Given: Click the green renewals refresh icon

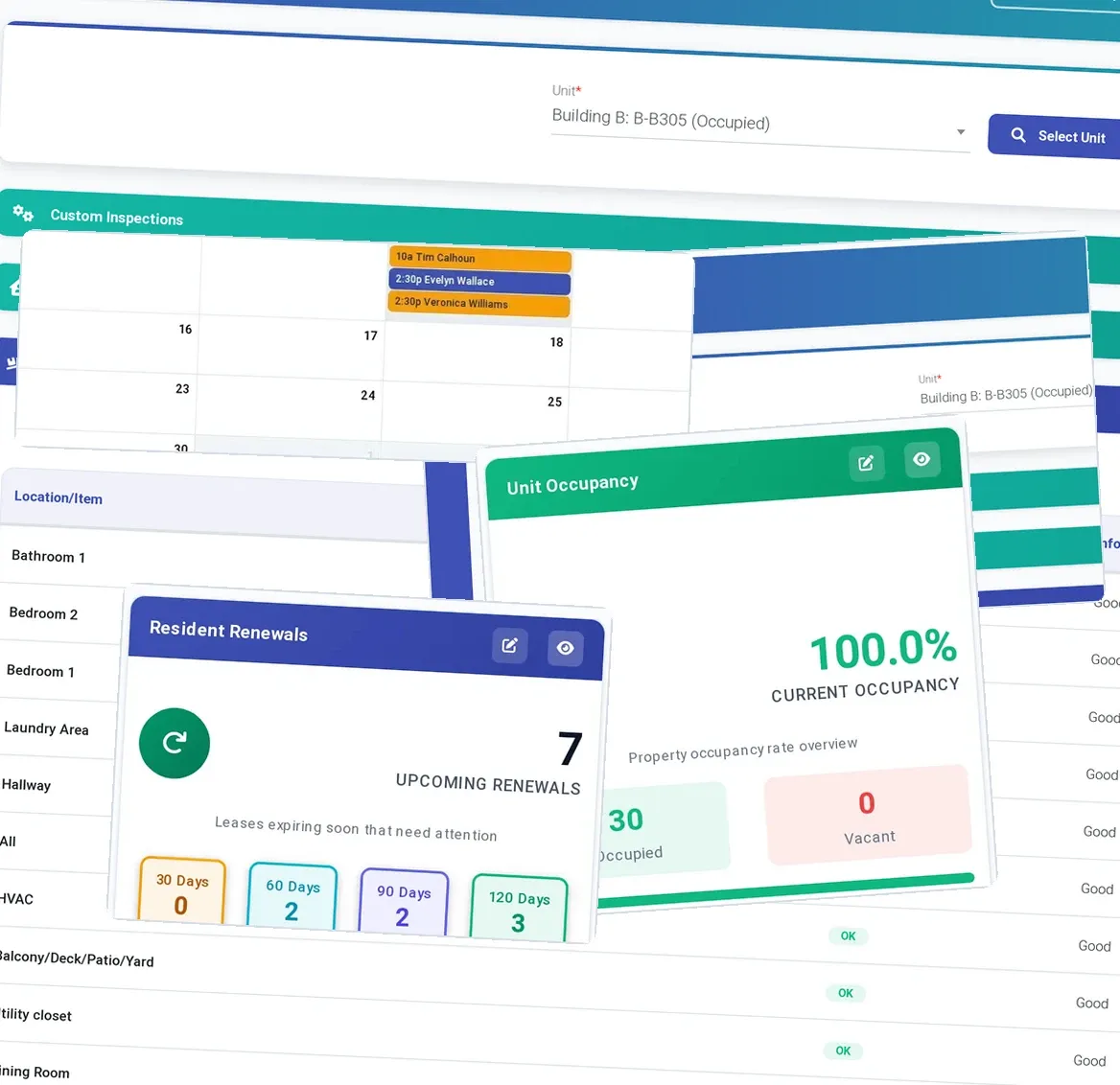Looking at the screenshot, I should pos(175,743).
